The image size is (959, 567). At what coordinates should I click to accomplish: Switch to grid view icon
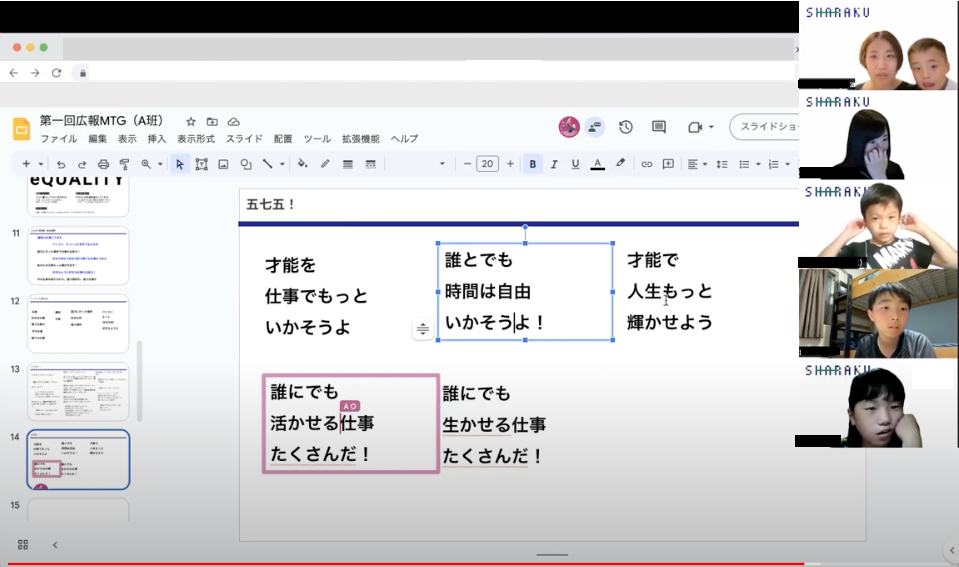point(23,544)
